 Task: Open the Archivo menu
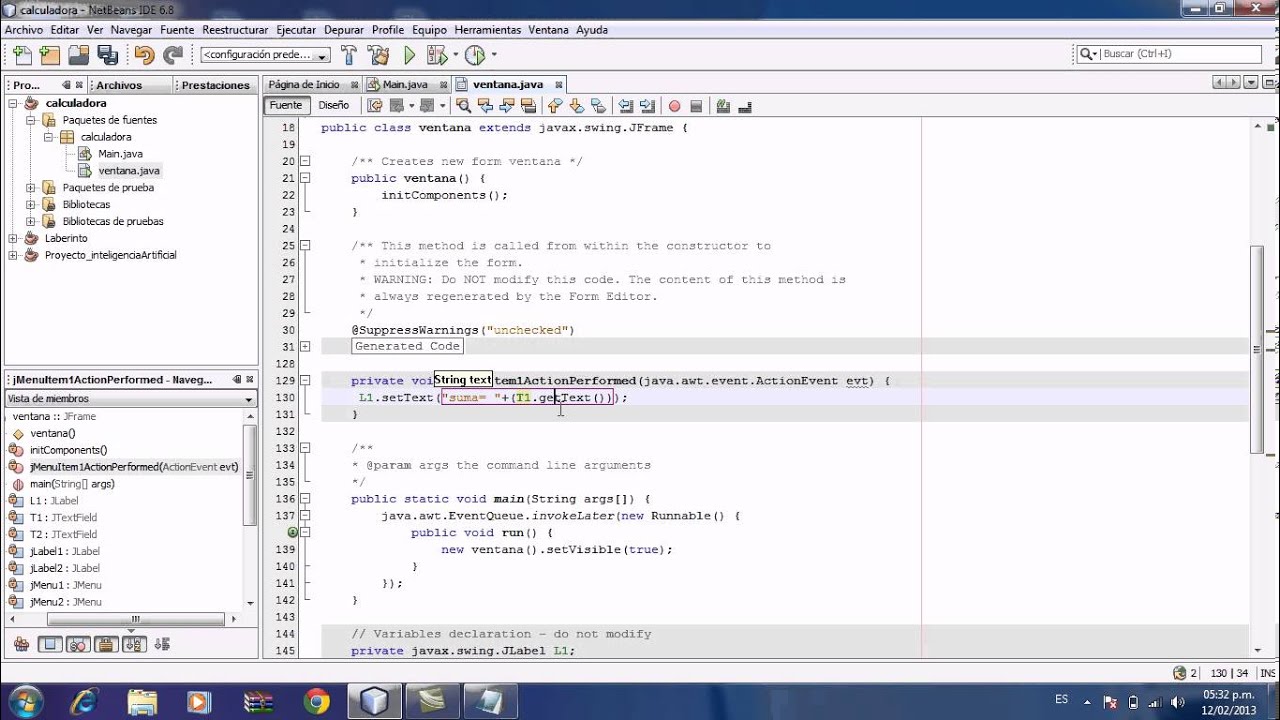coord(24,30)
